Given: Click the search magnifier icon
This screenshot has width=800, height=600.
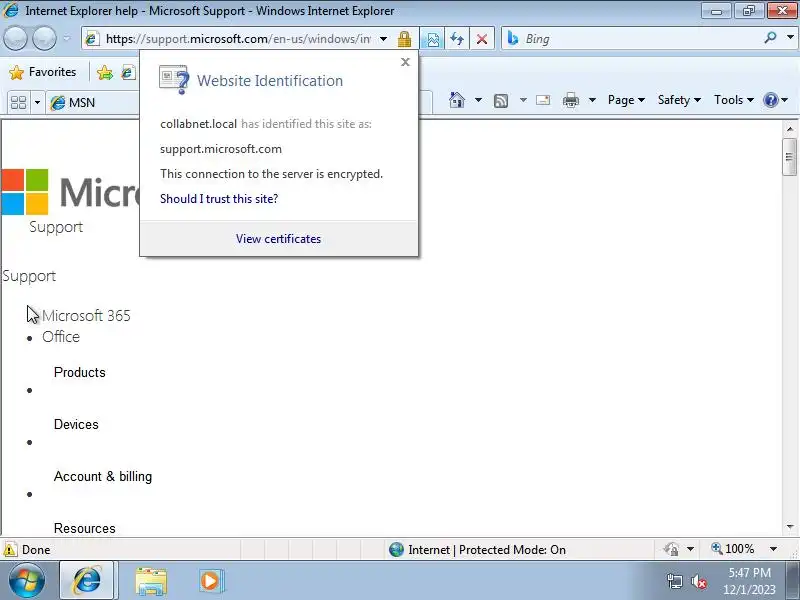Looking at the screenshot, I should (x=770, y=38).
